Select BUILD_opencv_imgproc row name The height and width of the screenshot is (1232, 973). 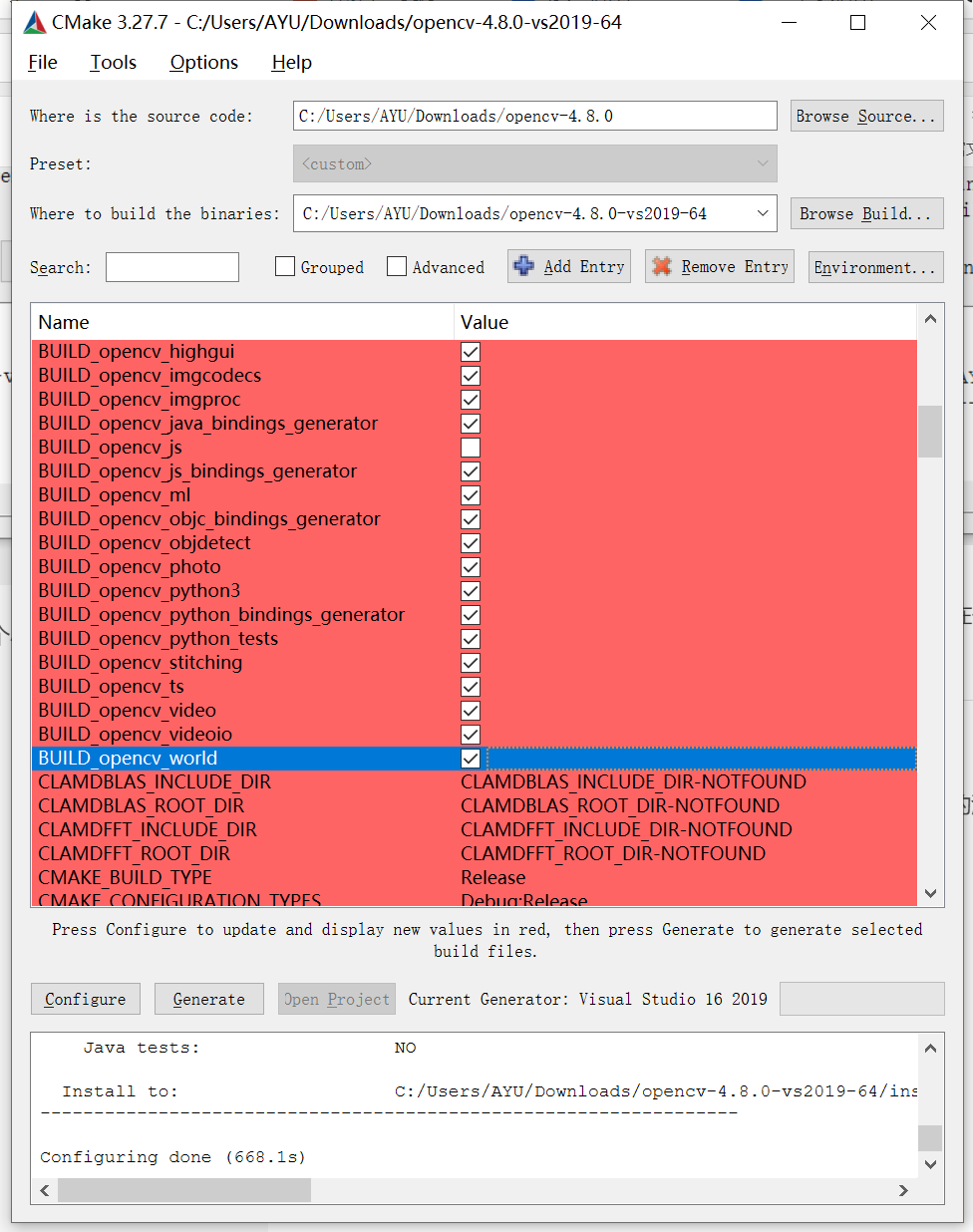click(x=140, y=400)
